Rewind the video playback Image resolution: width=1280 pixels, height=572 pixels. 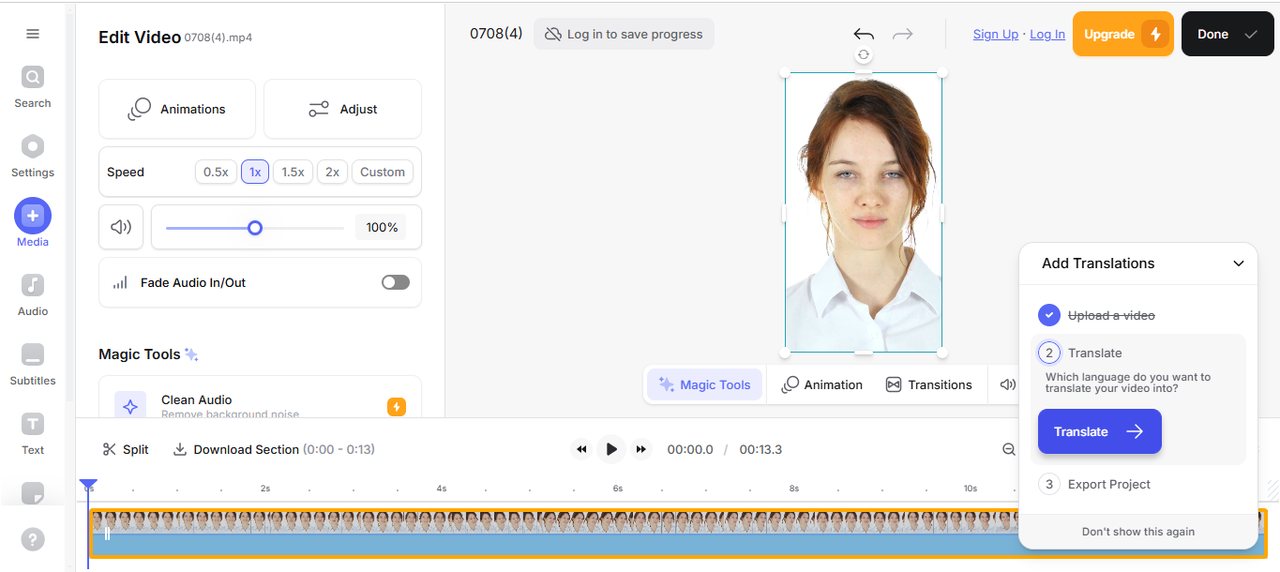coord(581,450)
